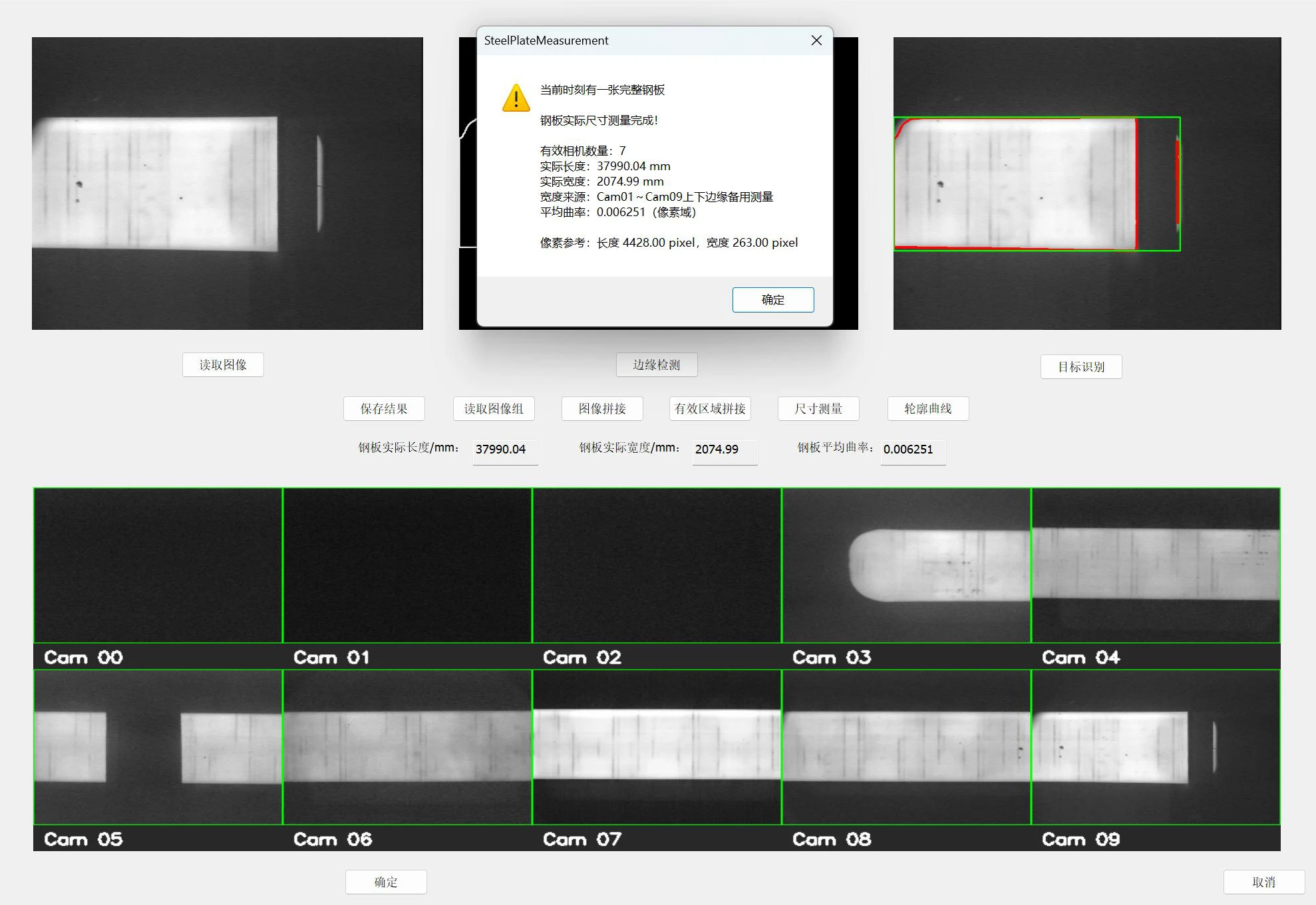1316x905 pixels.
Task: Click the 像素参考 pixel line in dialog
Action: point(669,243)
